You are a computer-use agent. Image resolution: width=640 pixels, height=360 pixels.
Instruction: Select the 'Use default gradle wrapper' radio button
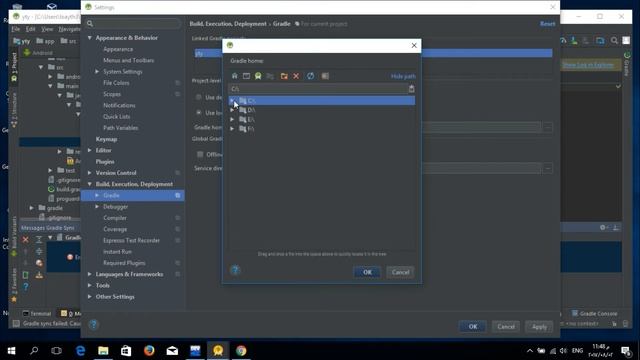coord(199,97)
